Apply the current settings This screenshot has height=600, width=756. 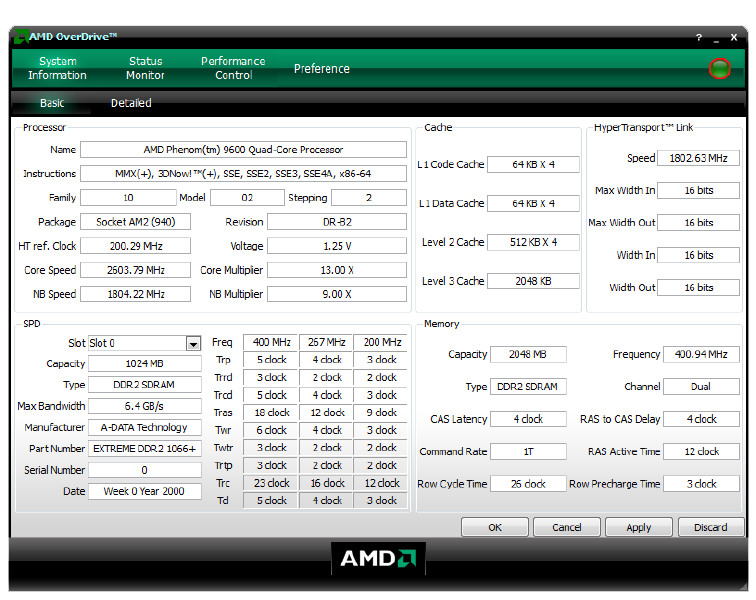click(x=639, y=528)
